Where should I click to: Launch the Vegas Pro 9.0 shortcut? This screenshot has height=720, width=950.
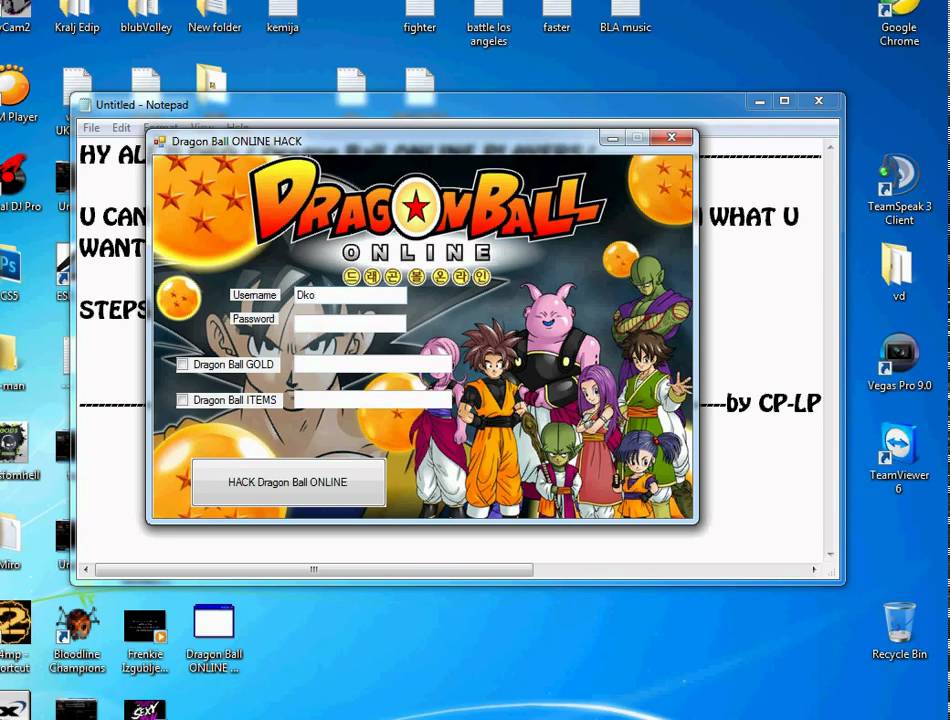coord(899,362)
